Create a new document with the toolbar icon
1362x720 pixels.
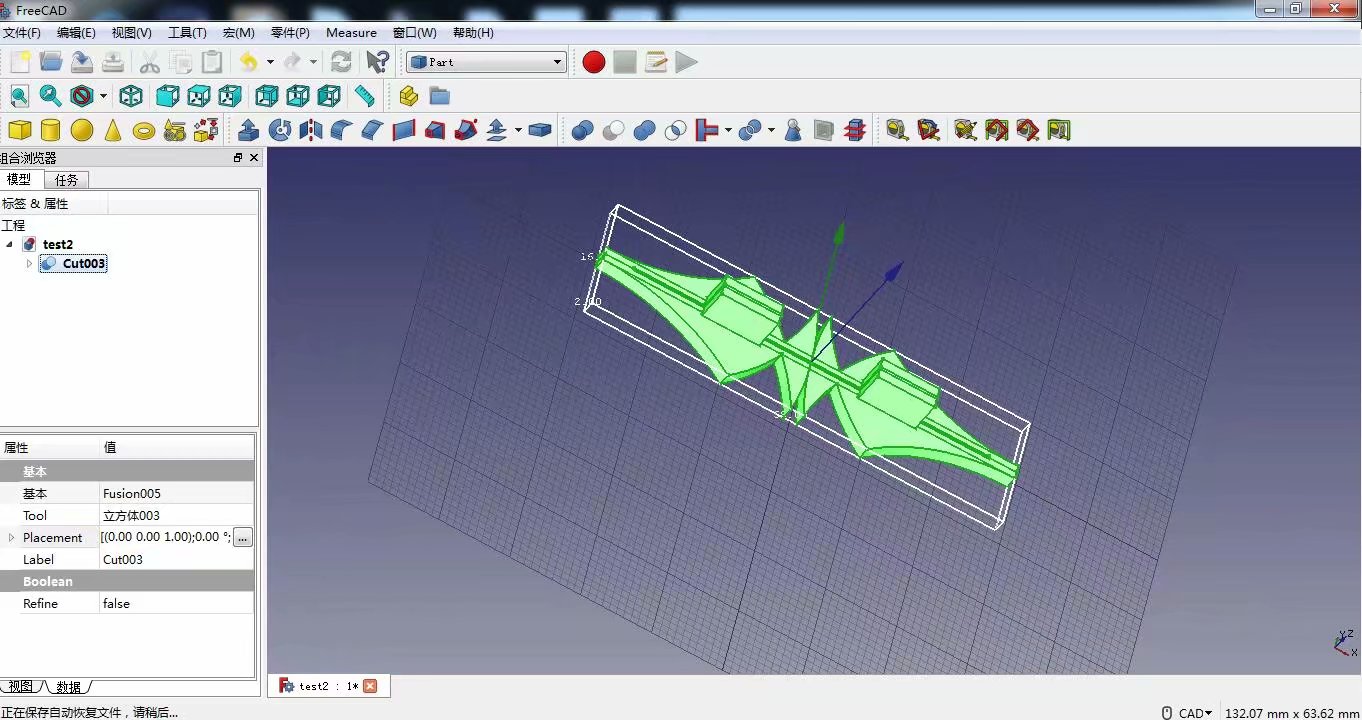click(x=20, y=62)
